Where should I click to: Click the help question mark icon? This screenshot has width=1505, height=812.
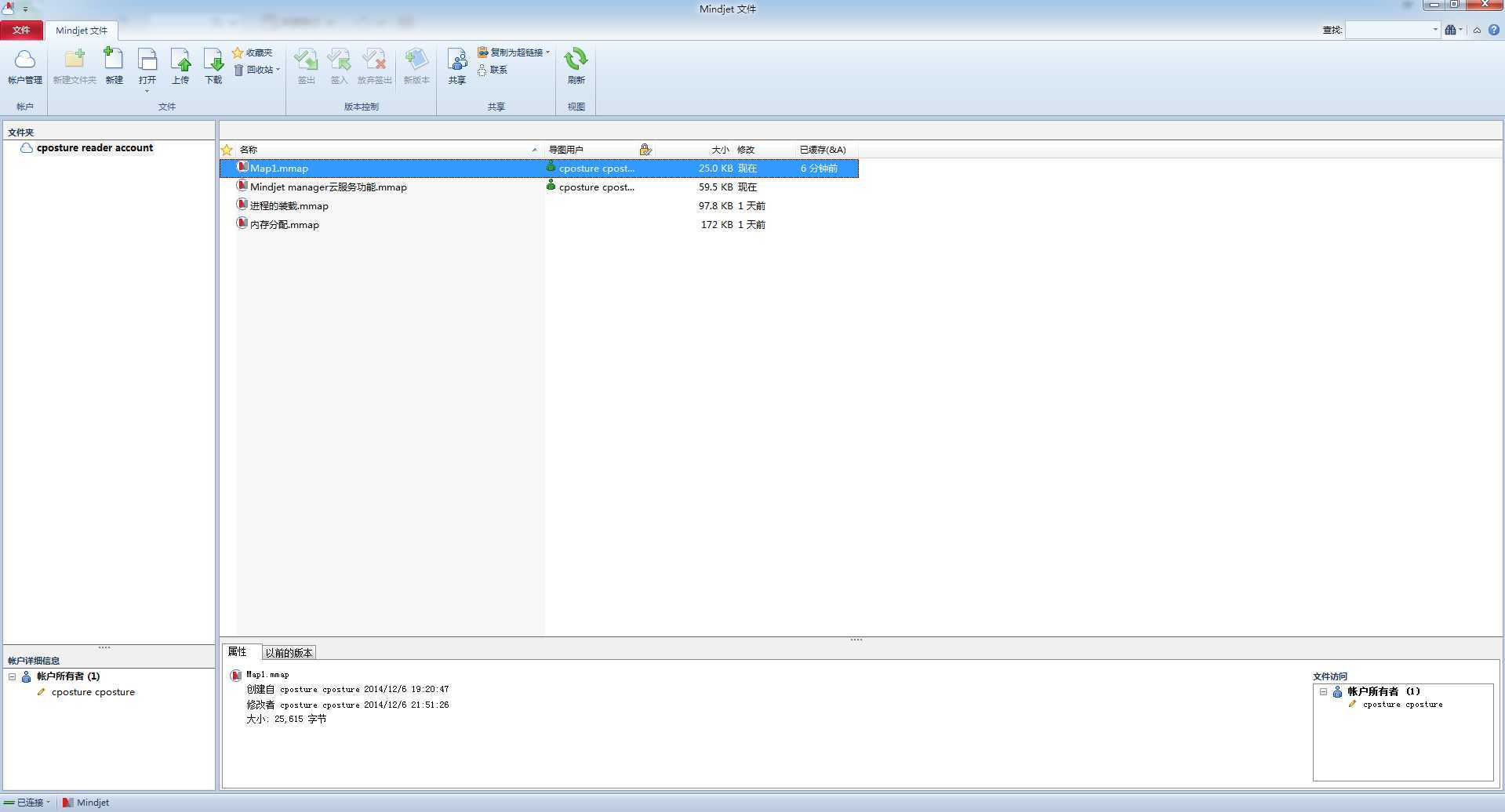click(x=1494, y=30)
